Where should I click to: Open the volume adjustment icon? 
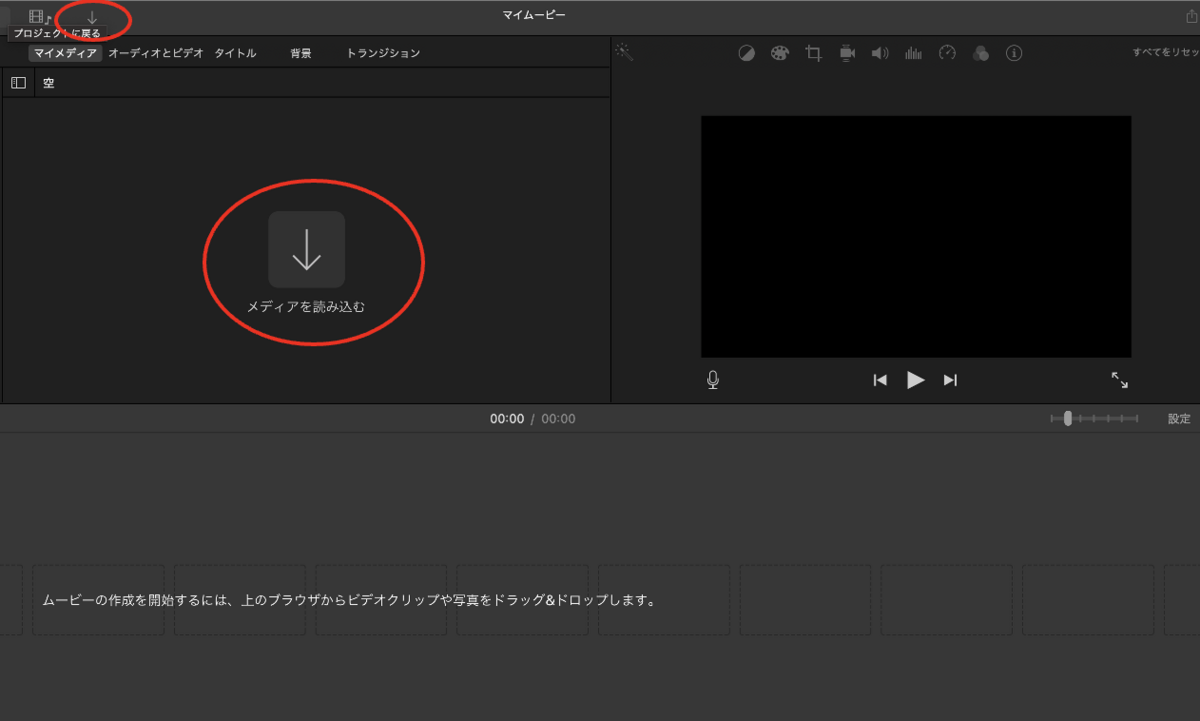click(880, 53)
